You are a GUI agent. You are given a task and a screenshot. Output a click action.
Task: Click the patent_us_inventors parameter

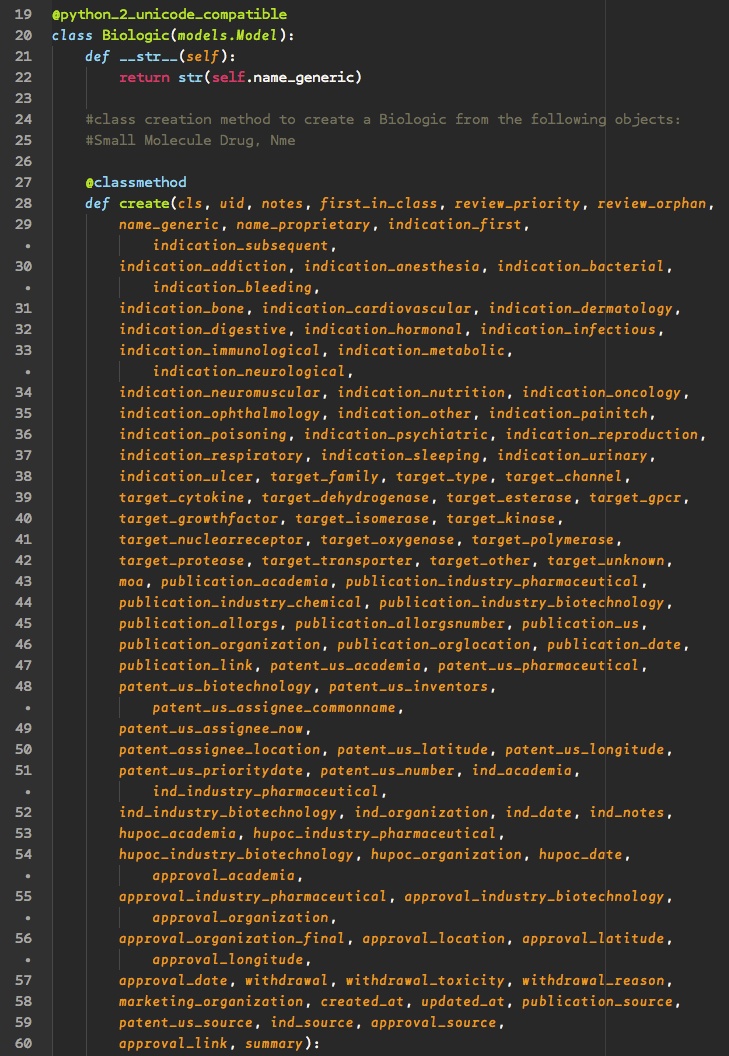point(408,686)
